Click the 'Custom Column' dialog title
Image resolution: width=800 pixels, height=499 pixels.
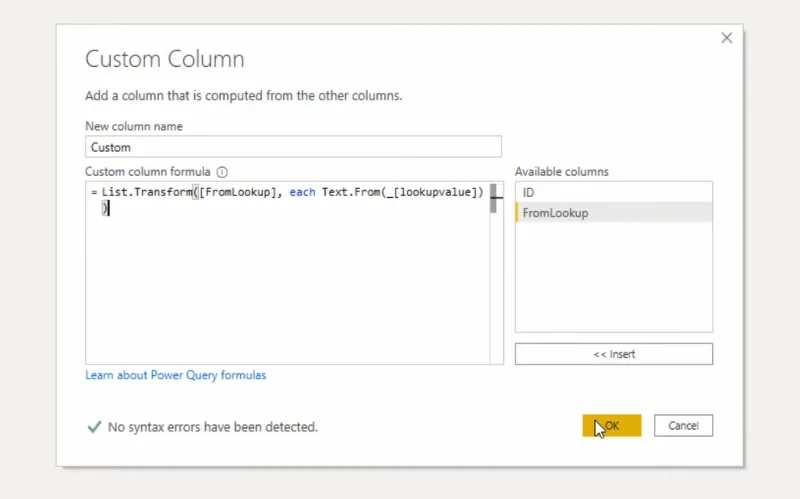click(x=165, y=59)
